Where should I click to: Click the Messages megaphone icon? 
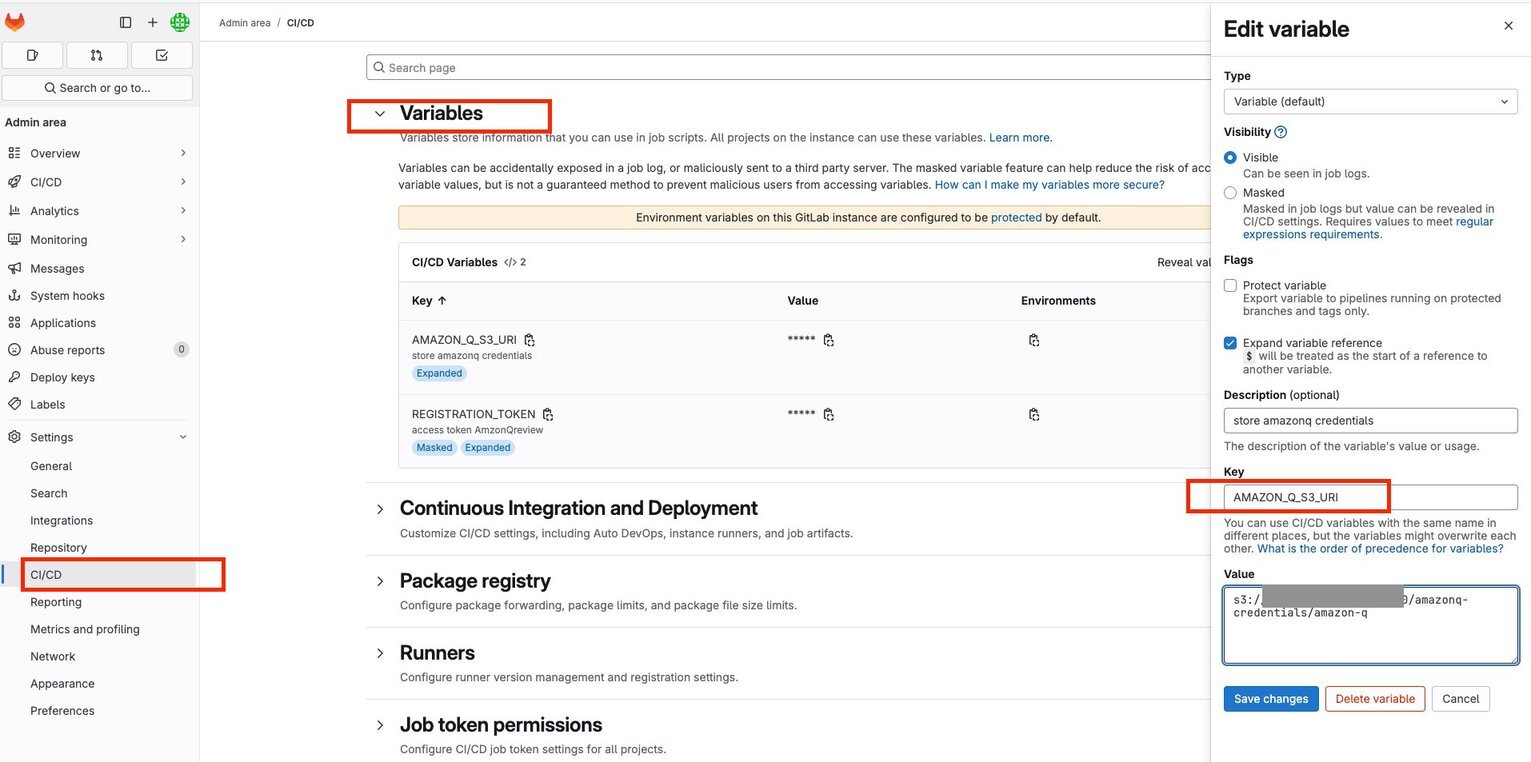14,268
